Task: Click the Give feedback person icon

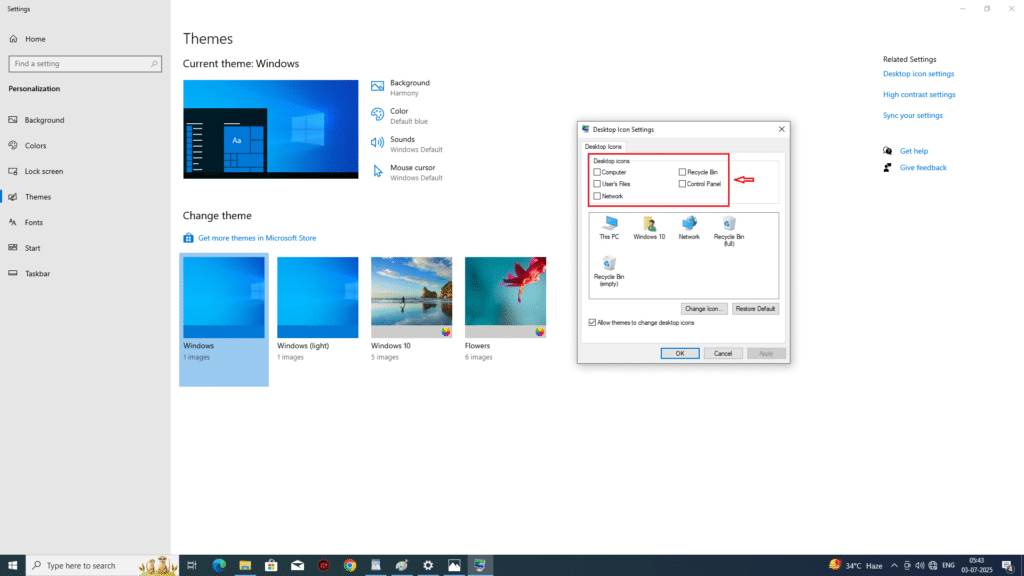Action: pyautogui.click(x=888, y=168)
